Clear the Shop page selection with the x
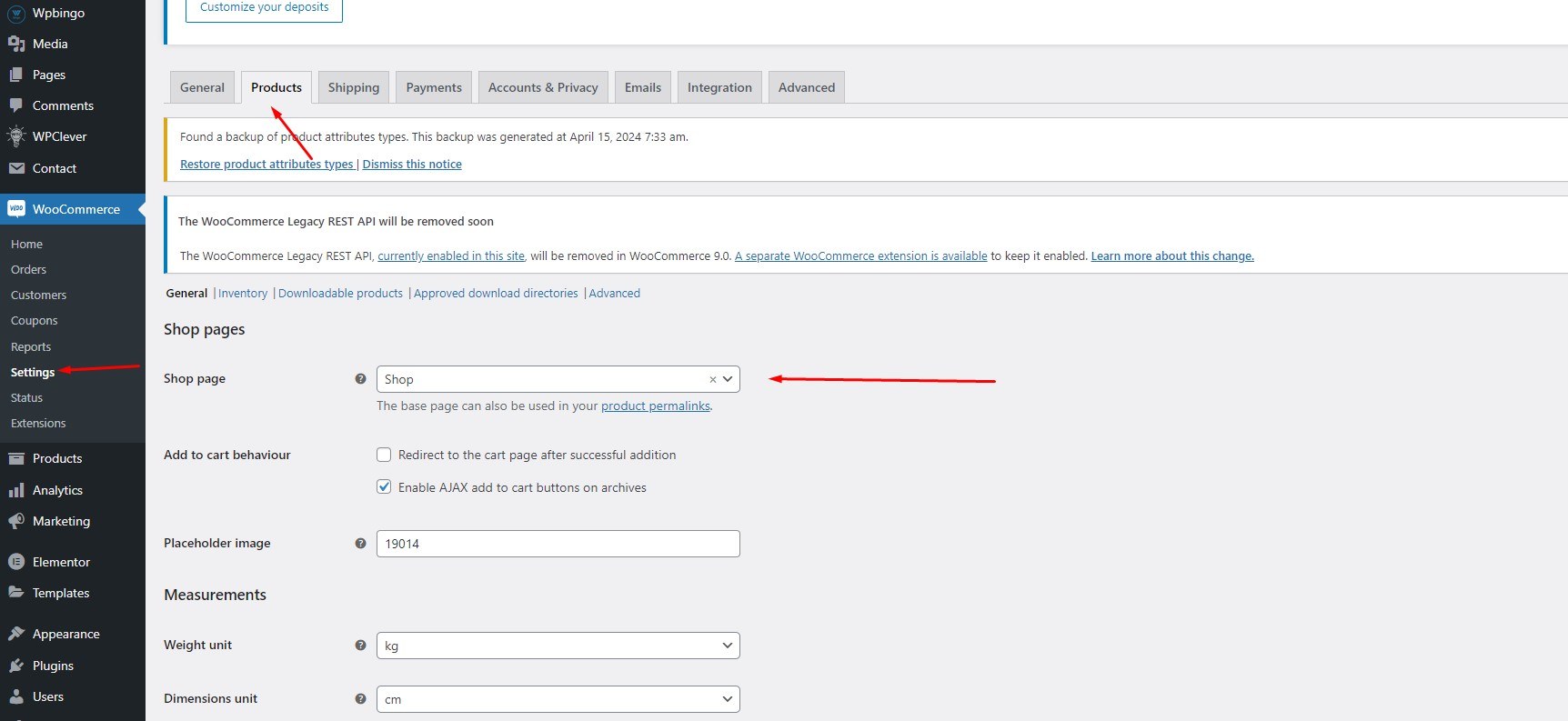This screenshot has width=1568, height=721. [712, 380]
